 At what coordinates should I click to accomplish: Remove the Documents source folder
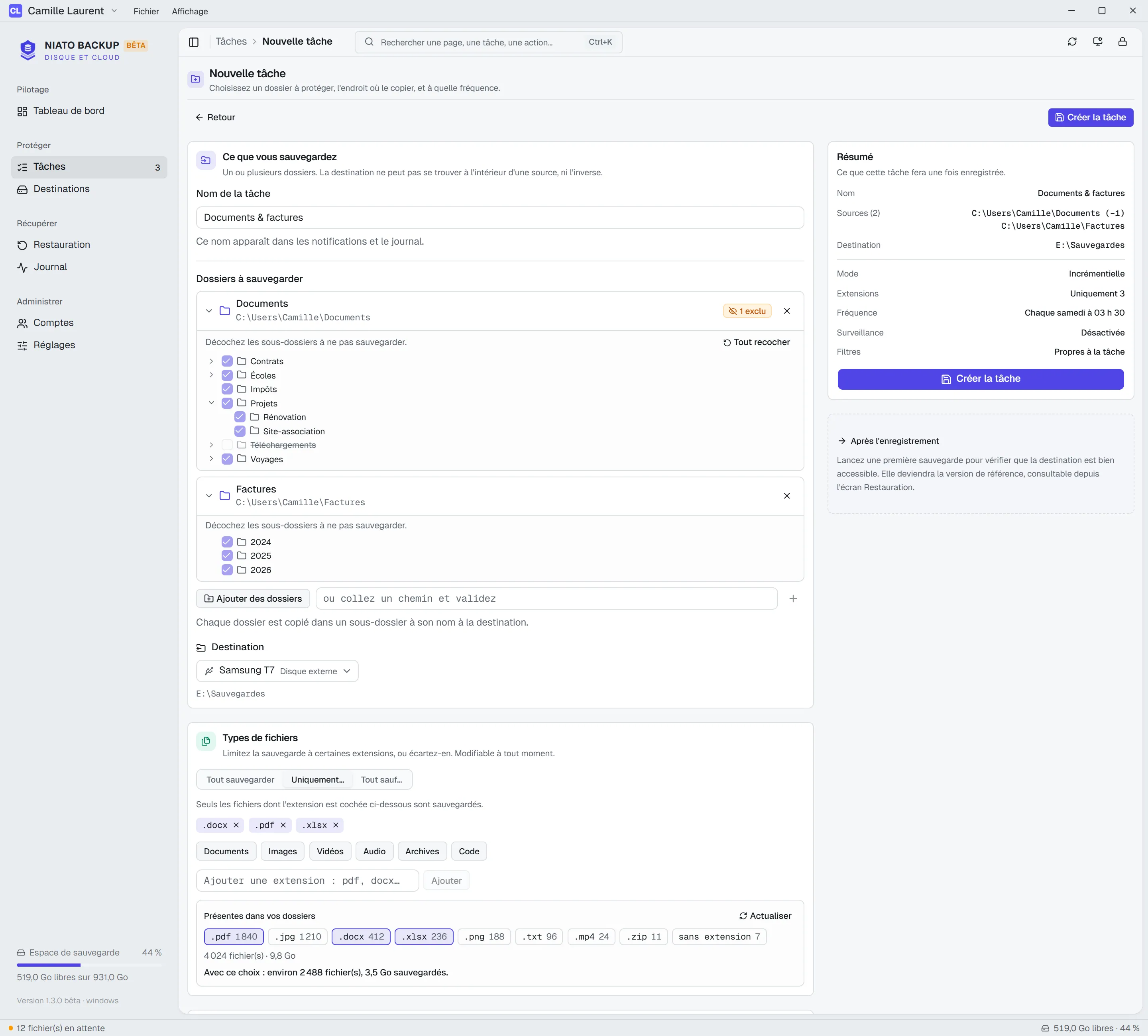tap(786, 311)
